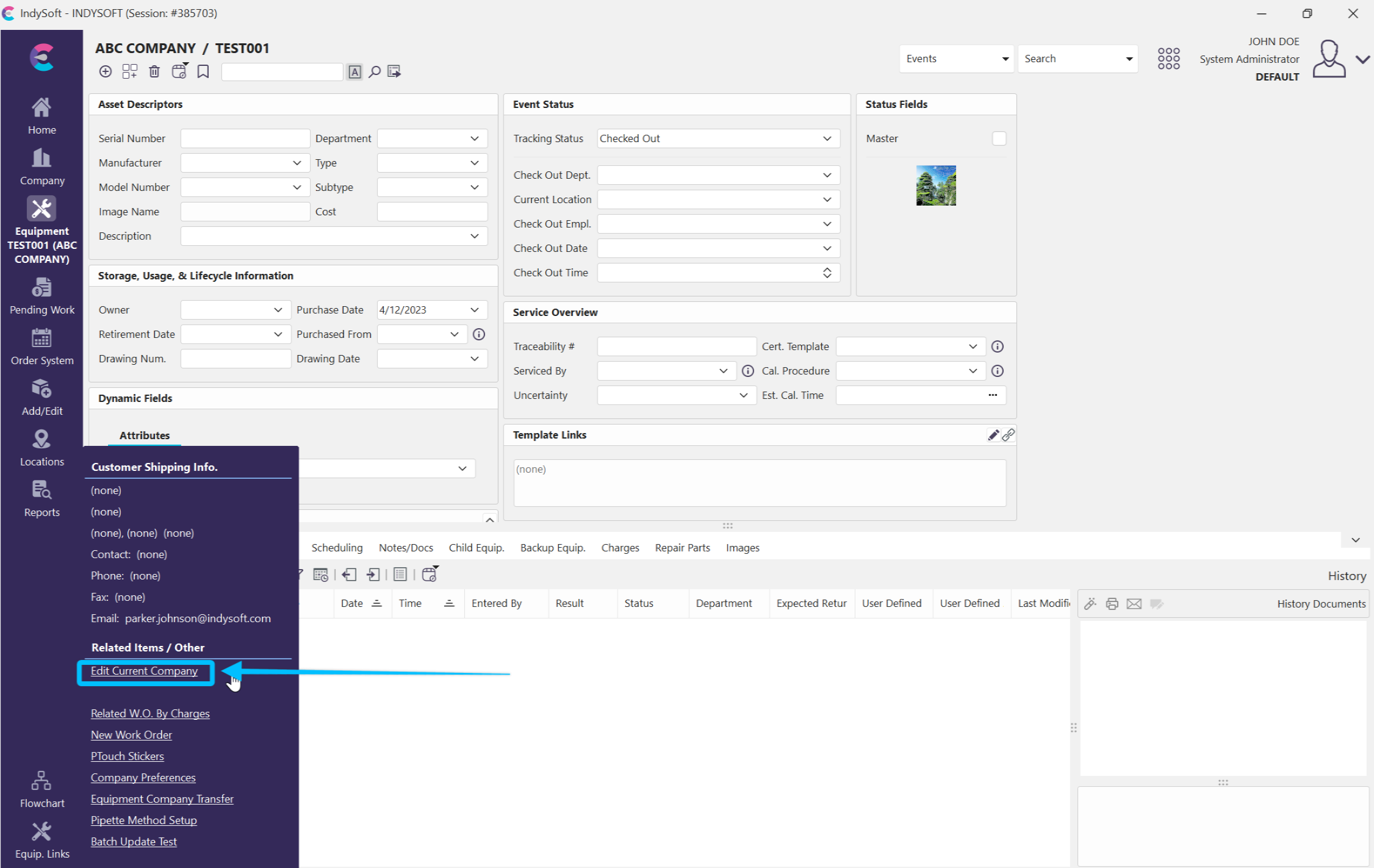Click the trash delete icon in toolbar
1374x868 pixels.
coord(154,72)
